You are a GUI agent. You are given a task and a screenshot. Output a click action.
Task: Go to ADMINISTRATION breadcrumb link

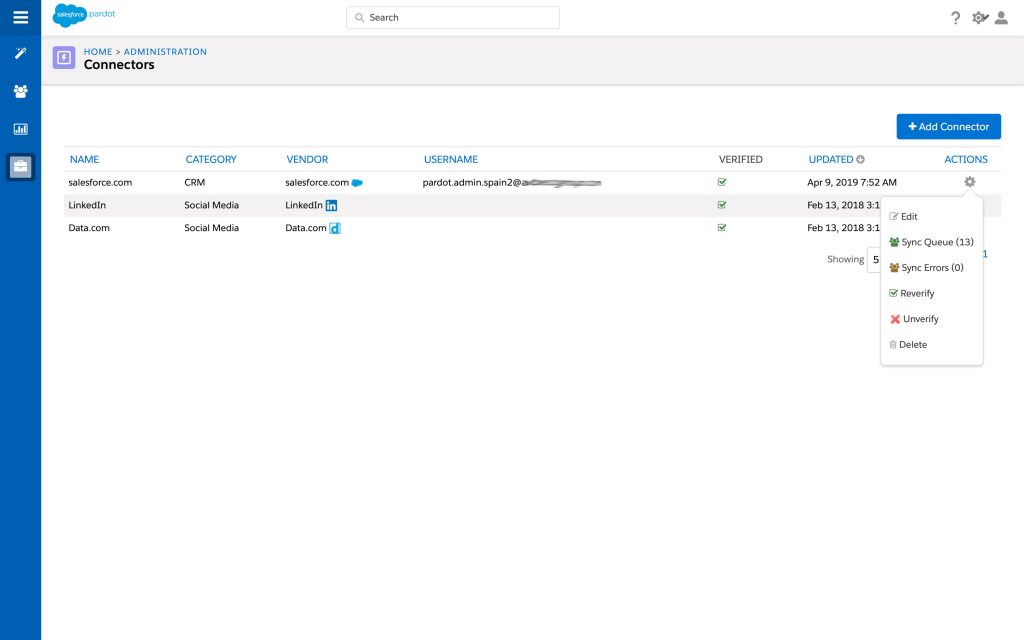click(x=165, y=52)
